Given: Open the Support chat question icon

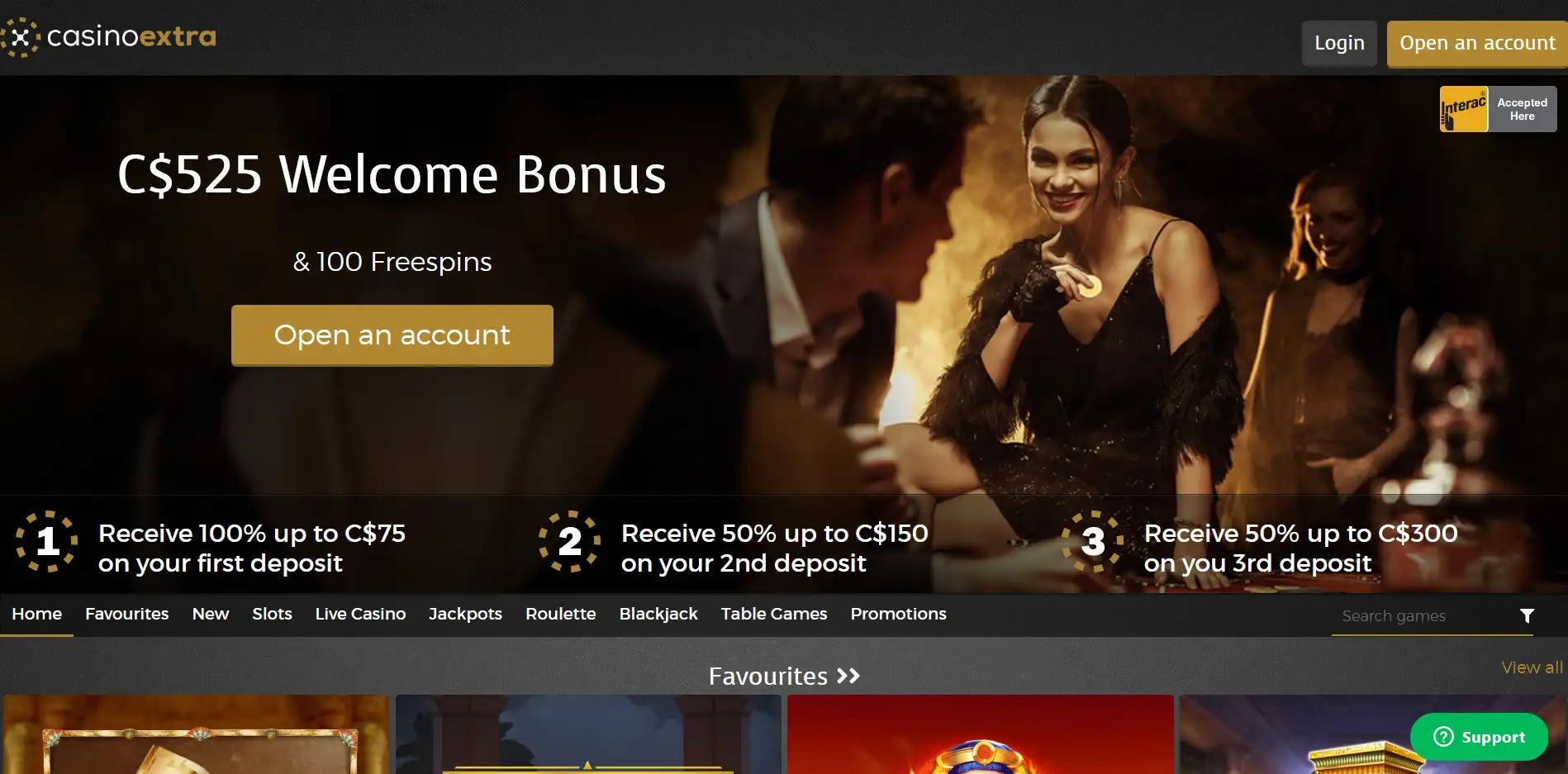Looking at the screenshot, I should tap(1443, 737).
